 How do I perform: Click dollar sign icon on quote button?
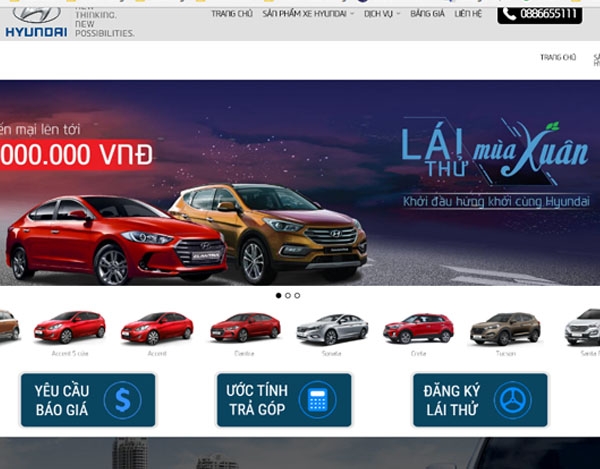coord(122,401)
